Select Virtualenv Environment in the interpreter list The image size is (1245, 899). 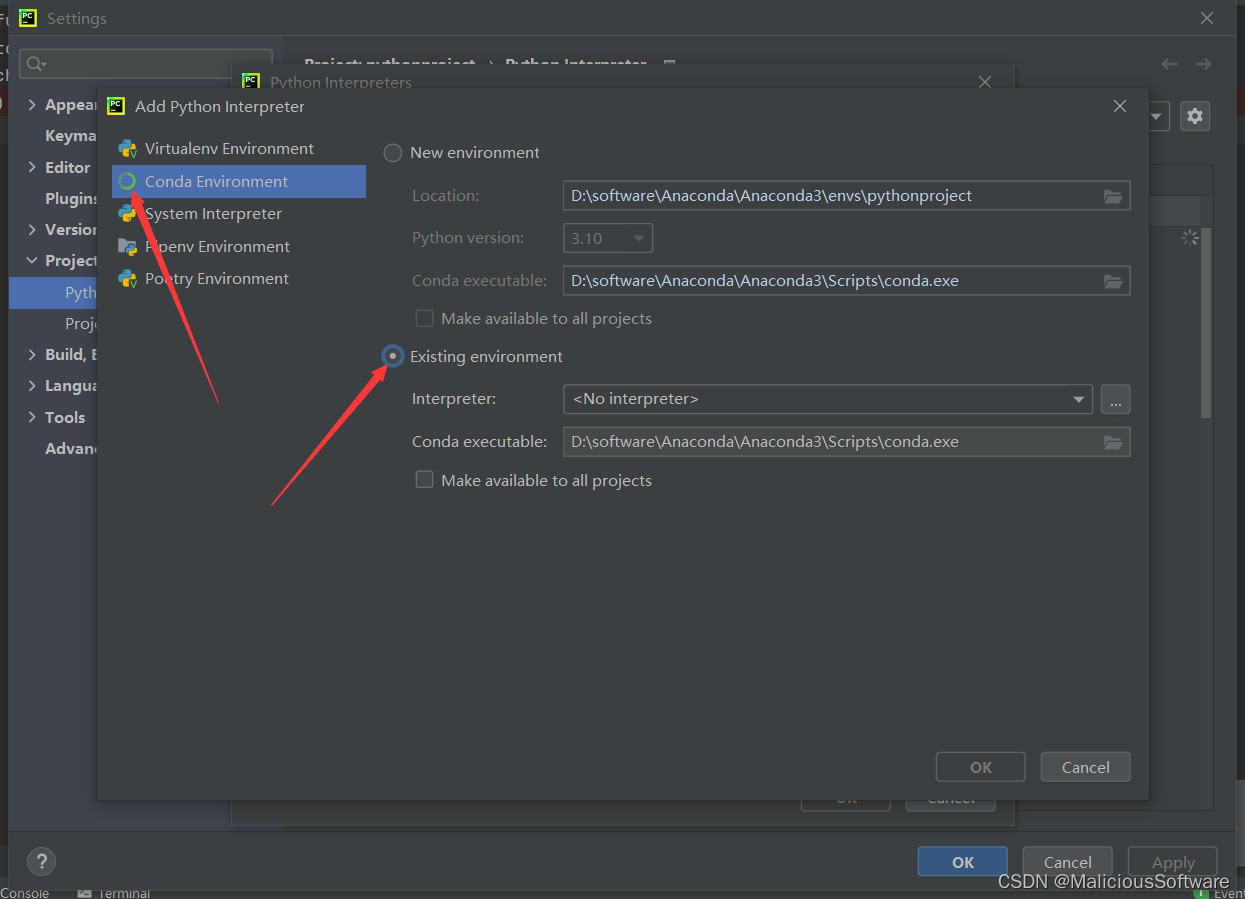(x=238, y=149)
